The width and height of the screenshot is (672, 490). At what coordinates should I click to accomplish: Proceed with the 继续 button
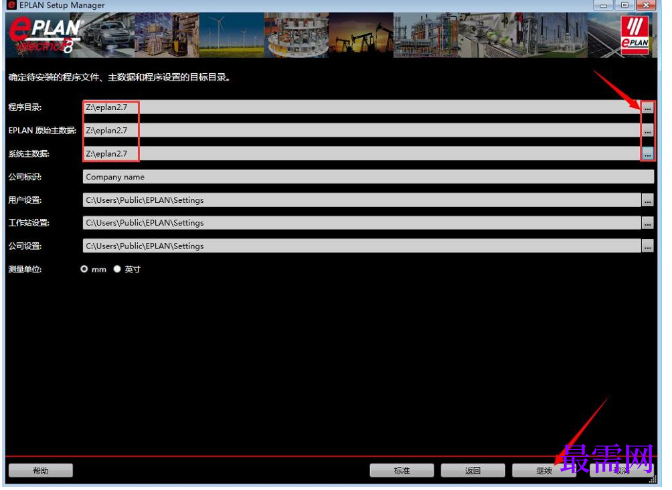click(x=544, y=471)
